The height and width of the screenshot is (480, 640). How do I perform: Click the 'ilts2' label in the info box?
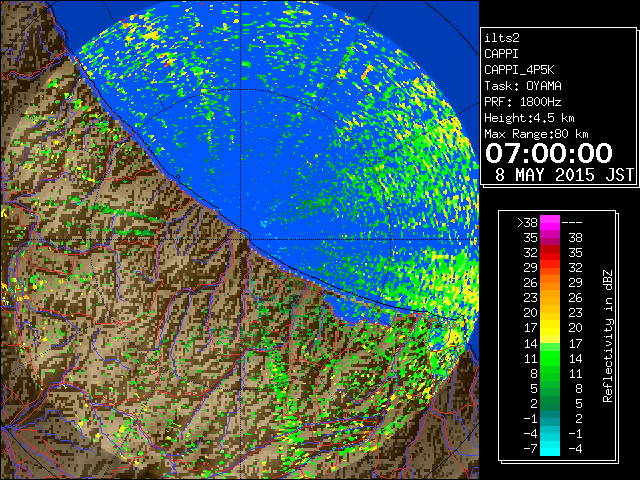[x=502, y=38]
